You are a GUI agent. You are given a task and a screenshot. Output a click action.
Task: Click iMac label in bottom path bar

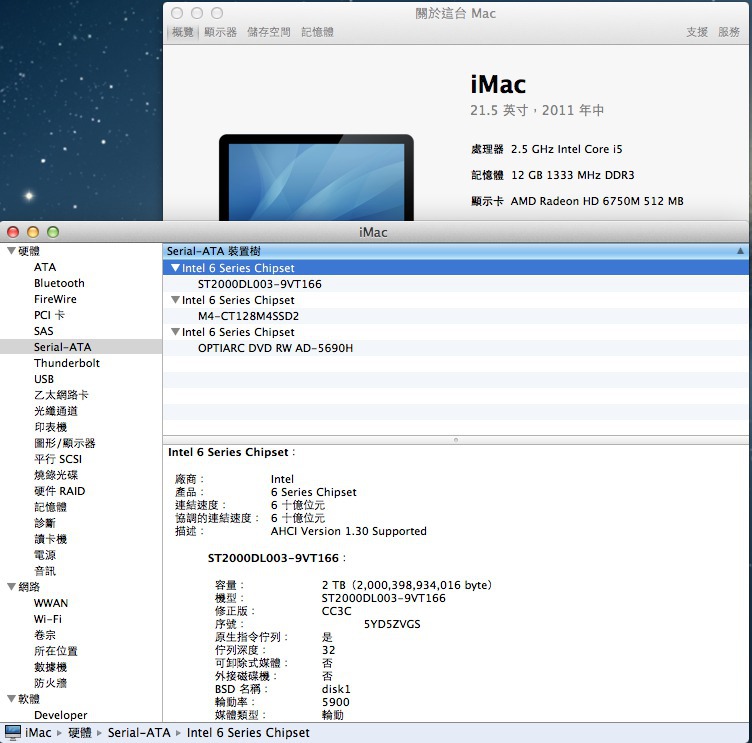38,732
